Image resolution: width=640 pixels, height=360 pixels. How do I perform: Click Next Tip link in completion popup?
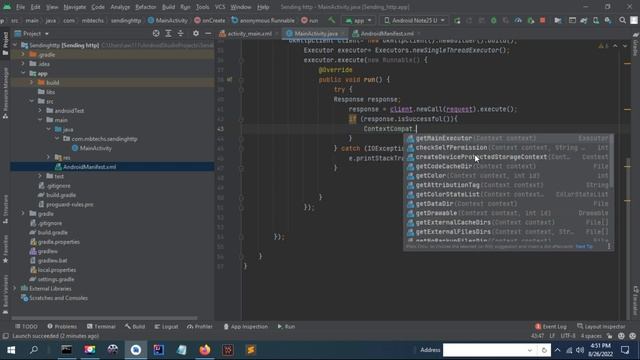point(584,247)
